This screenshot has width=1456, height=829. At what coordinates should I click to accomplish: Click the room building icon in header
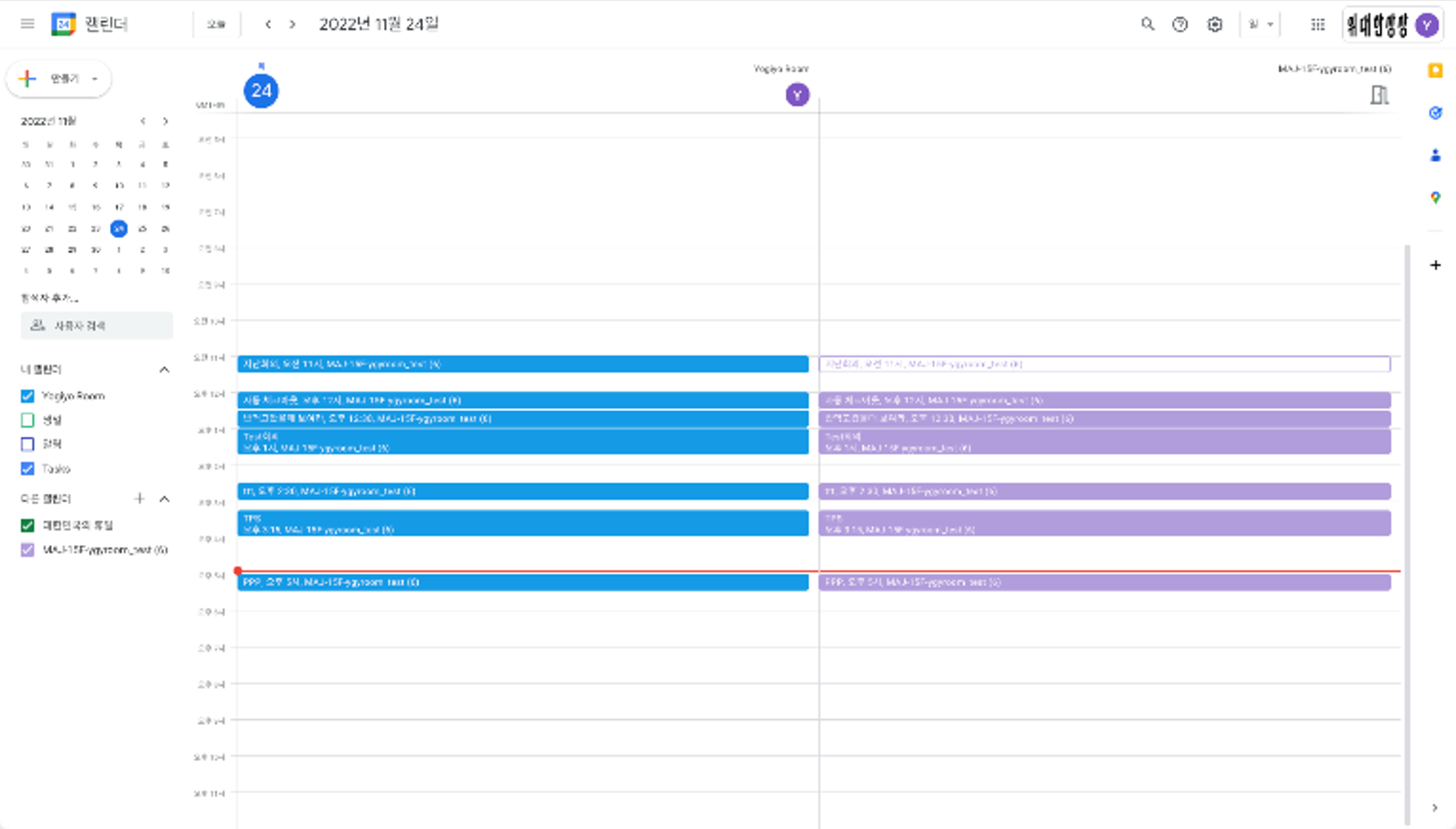point(1380,95)
